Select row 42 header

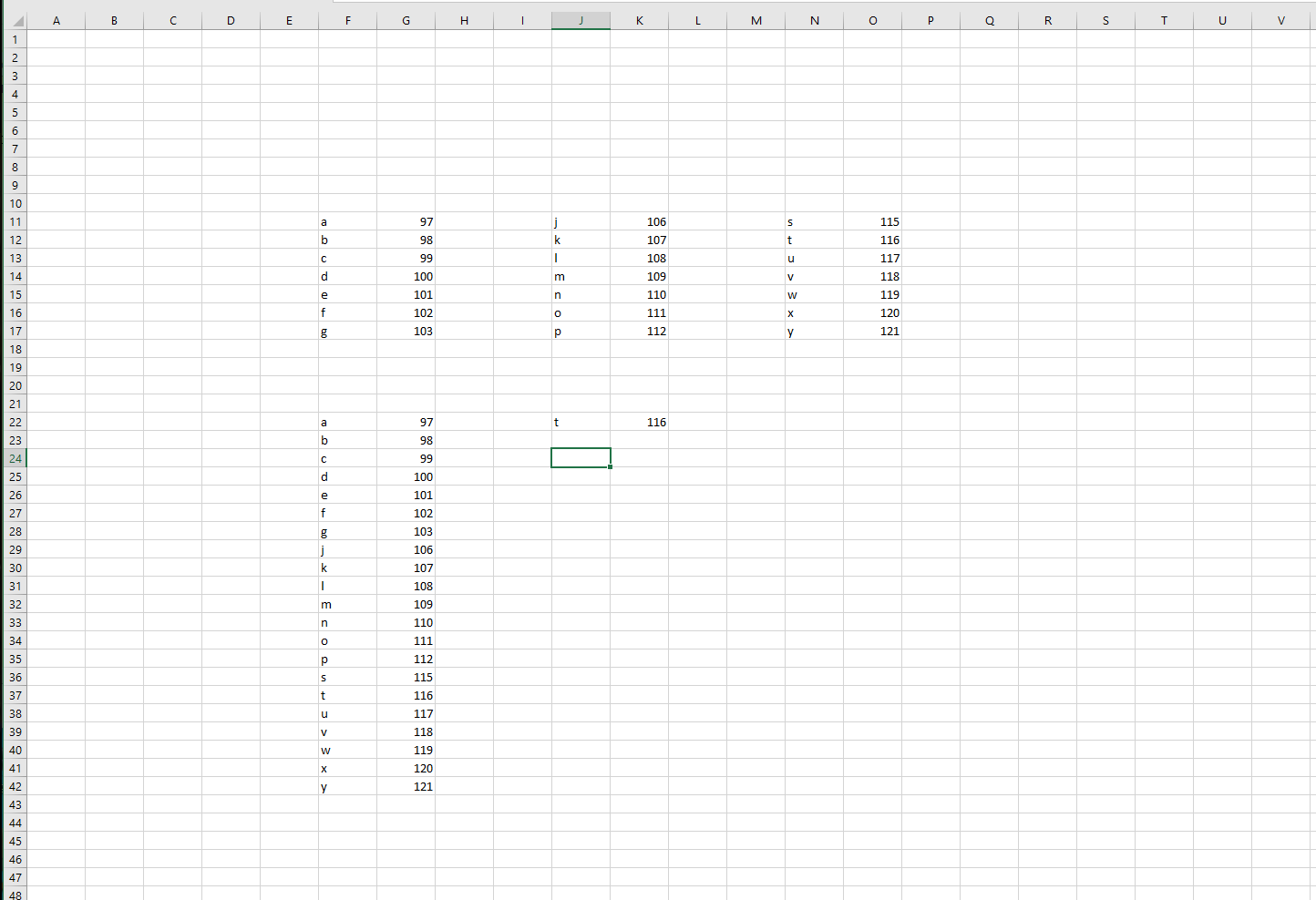pos(14,786)
